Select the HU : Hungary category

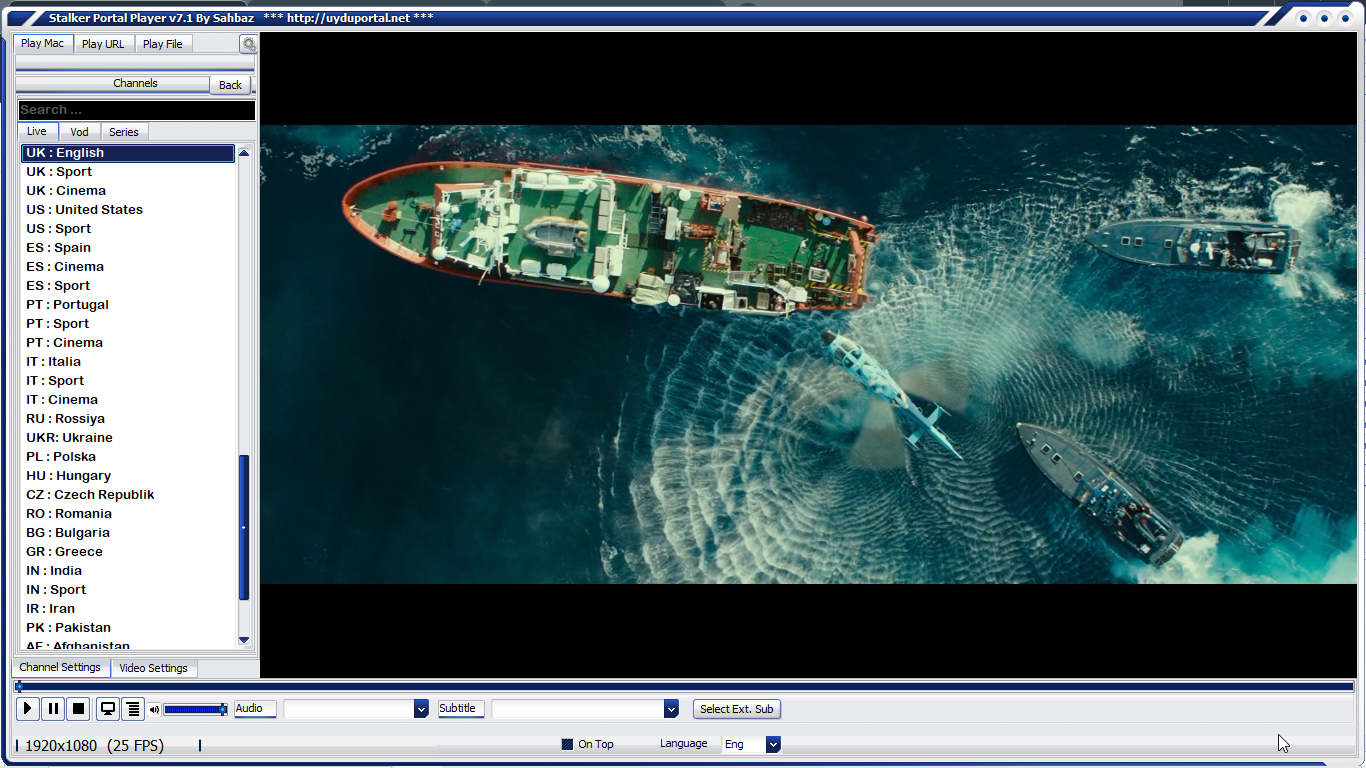pos(128,476)
